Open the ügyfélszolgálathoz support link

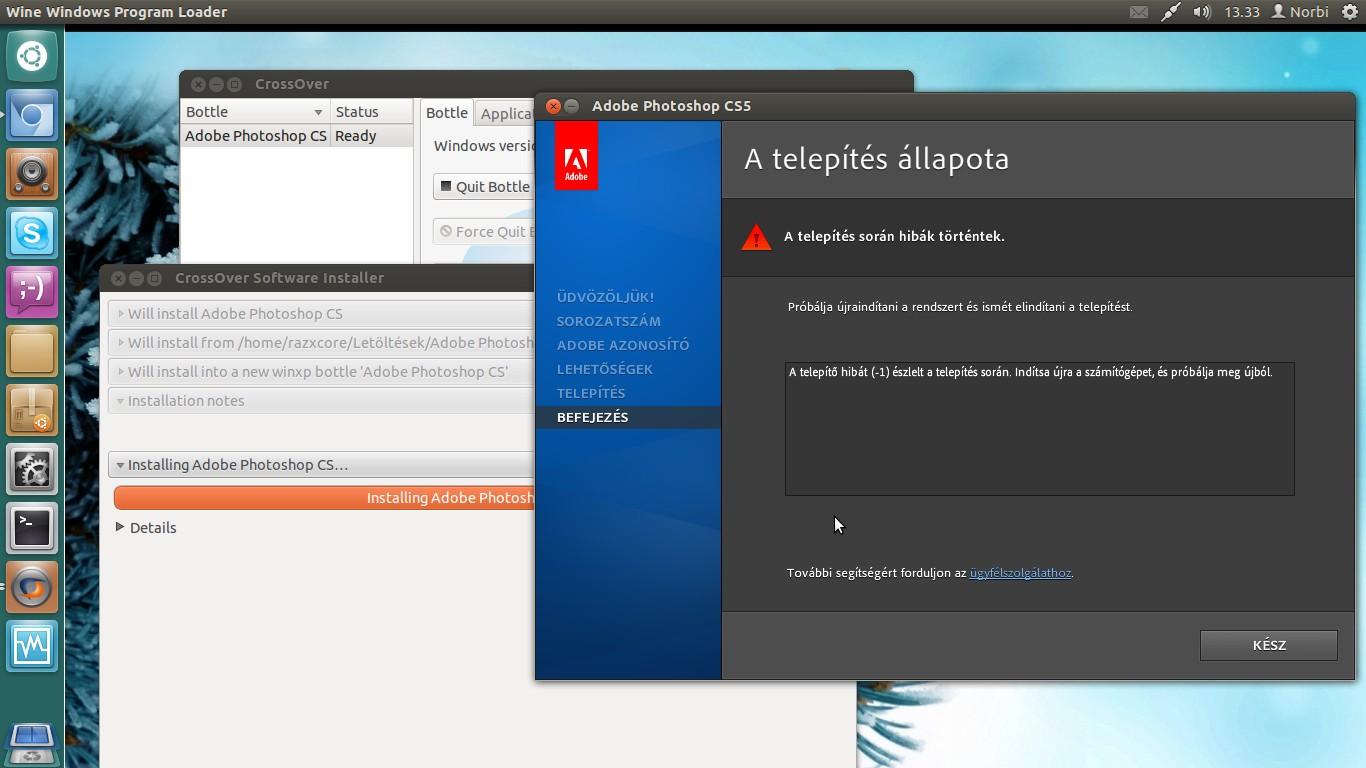[1020, 573]
